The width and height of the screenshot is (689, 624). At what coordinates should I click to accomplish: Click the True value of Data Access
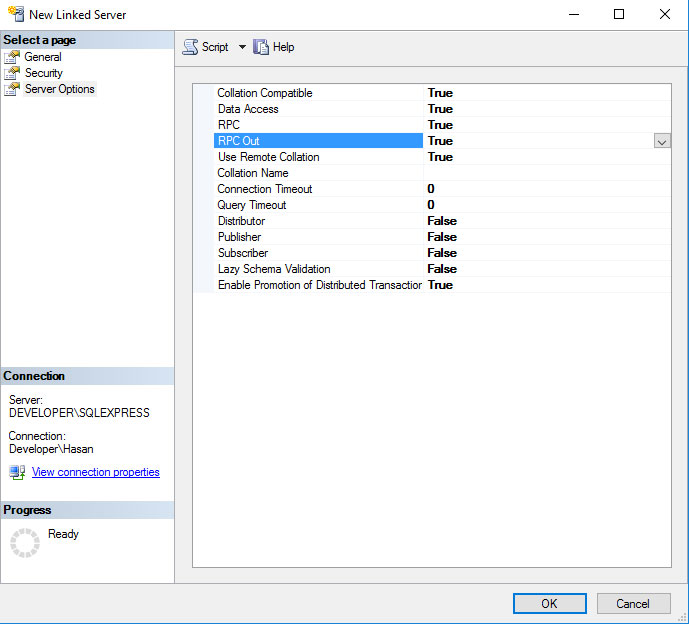point(440,109)
